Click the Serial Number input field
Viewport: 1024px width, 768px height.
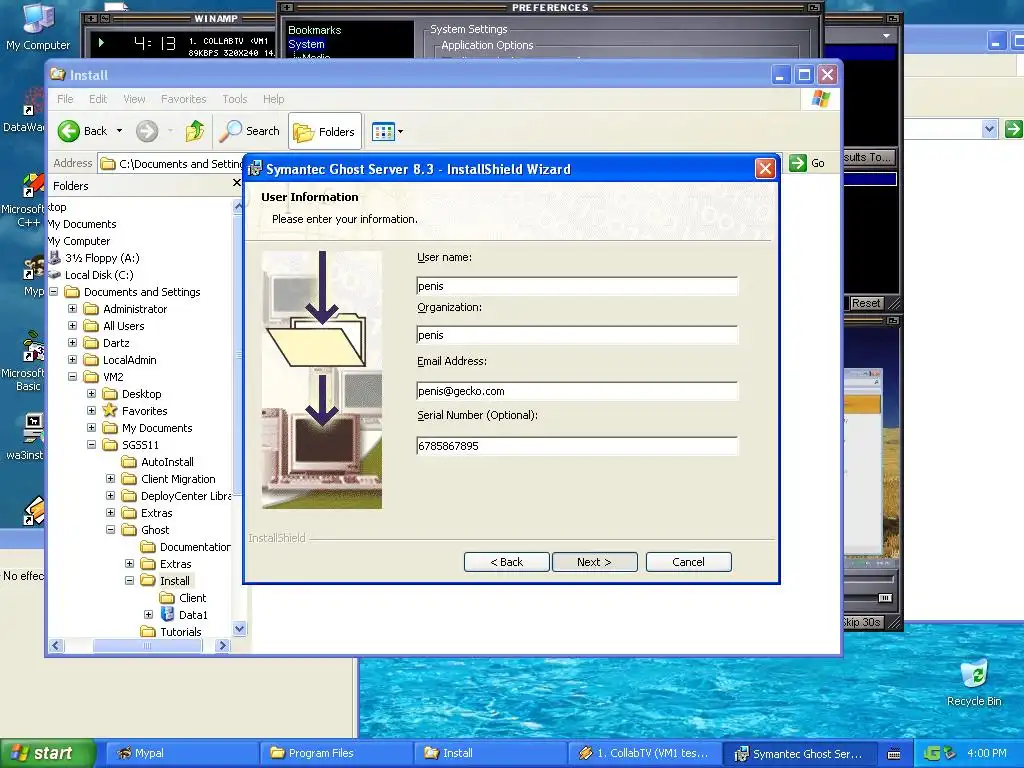(577, 446)
